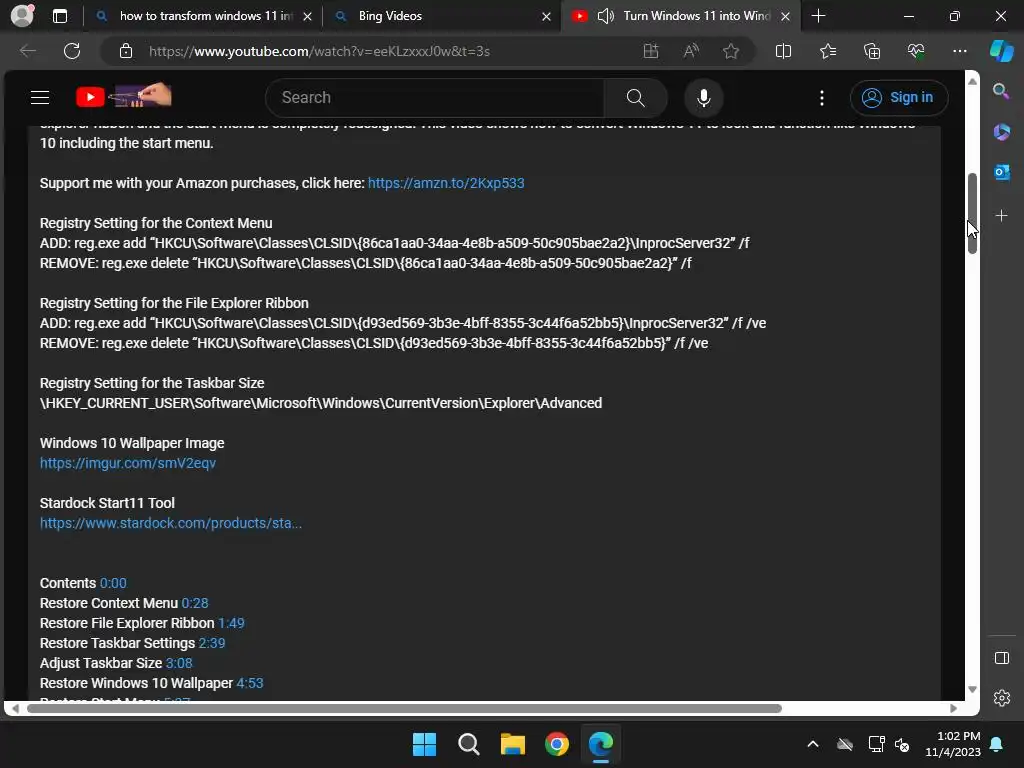Open the clock showing 1:02 PM

click(x=953, y=744)
